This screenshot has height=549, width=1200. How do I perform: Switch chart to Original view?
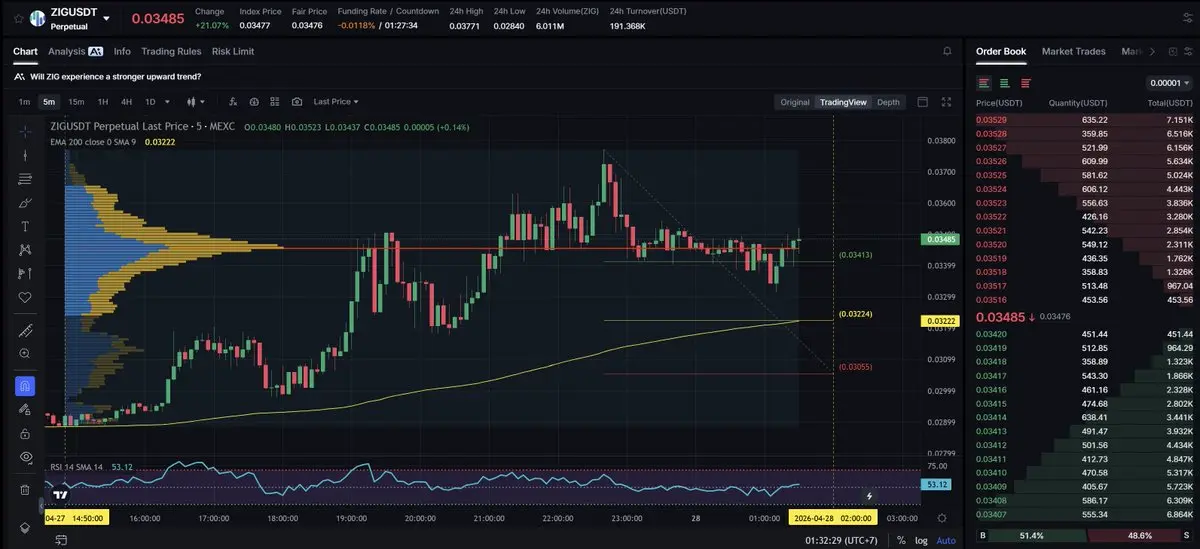pos(795,102)
